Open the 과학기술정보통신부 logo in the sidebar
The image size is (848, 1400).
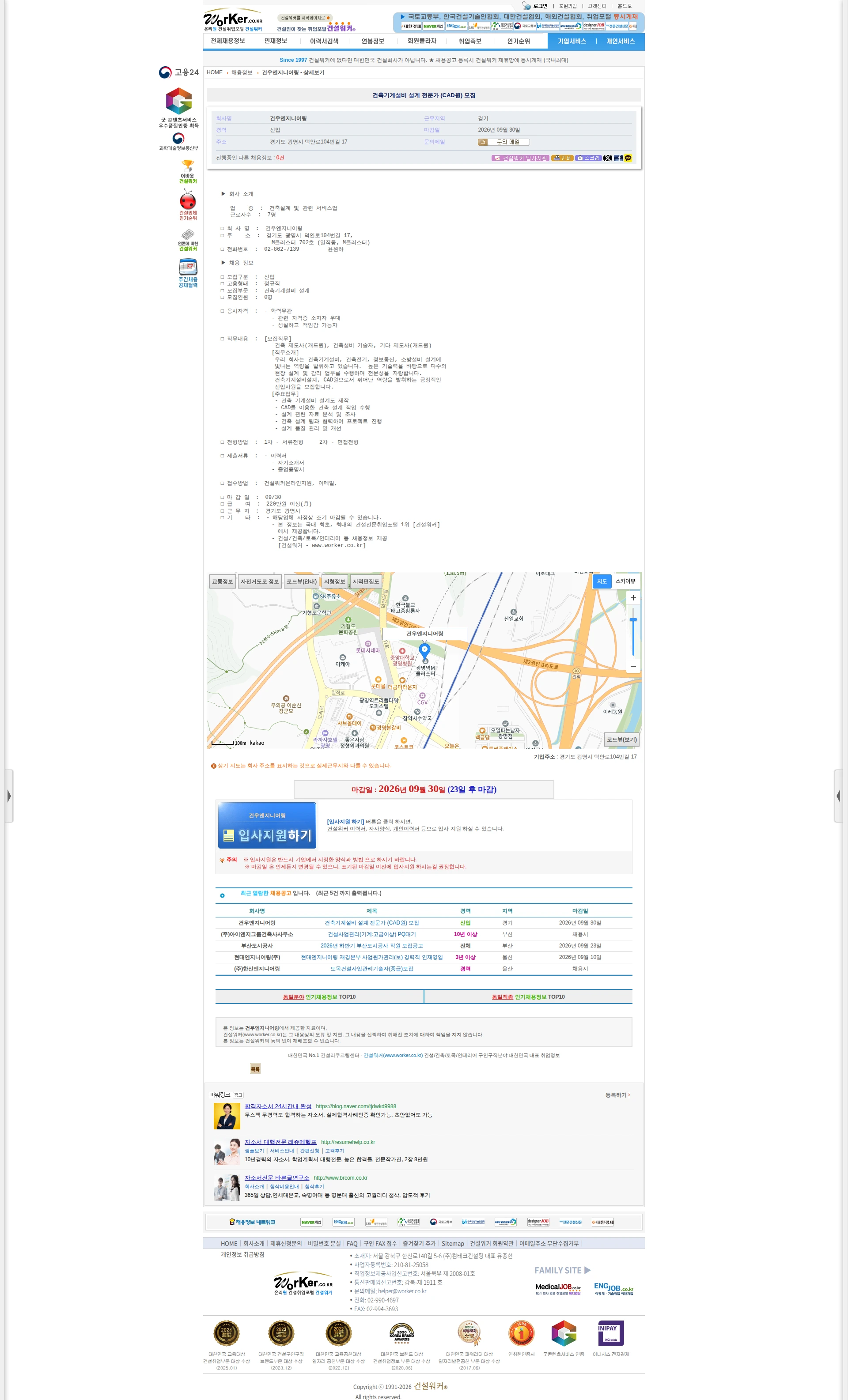[x=178, y=141]
